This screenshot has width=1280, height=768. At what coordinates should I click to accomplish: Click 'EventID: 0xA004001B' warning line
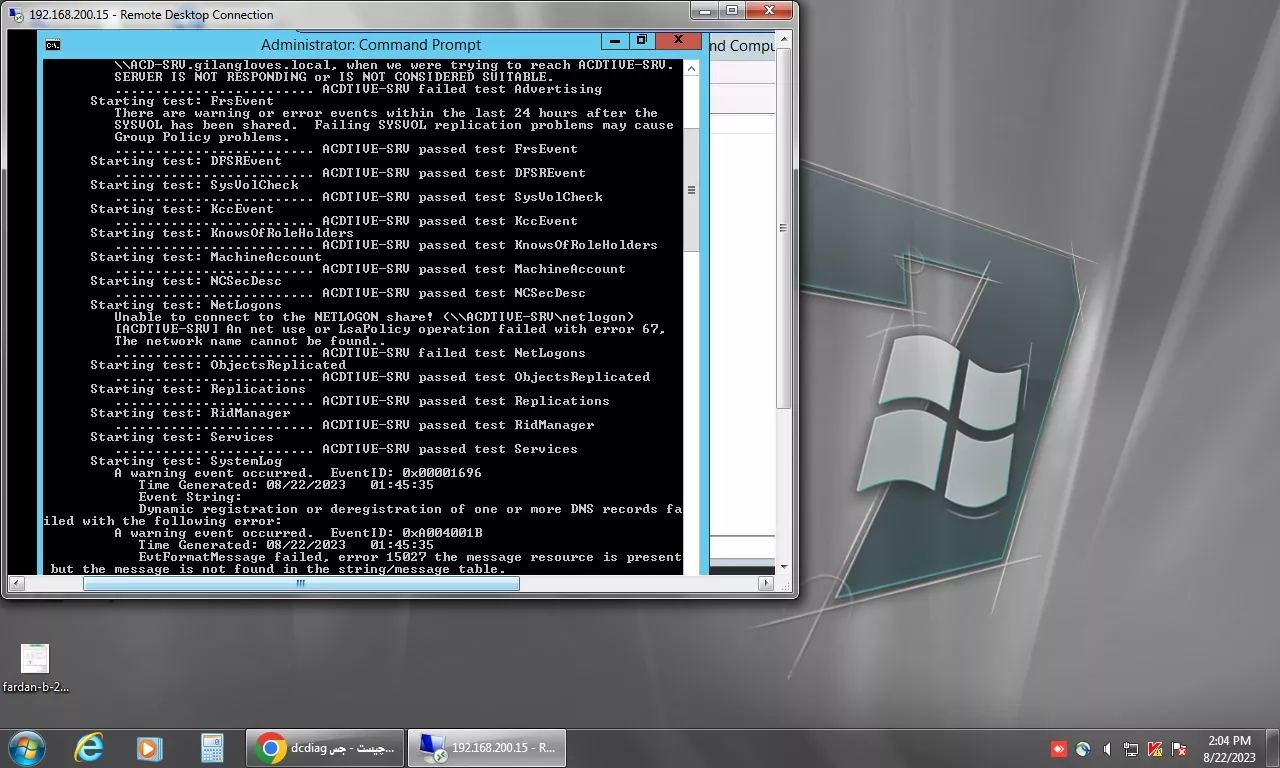click(298, 533)
